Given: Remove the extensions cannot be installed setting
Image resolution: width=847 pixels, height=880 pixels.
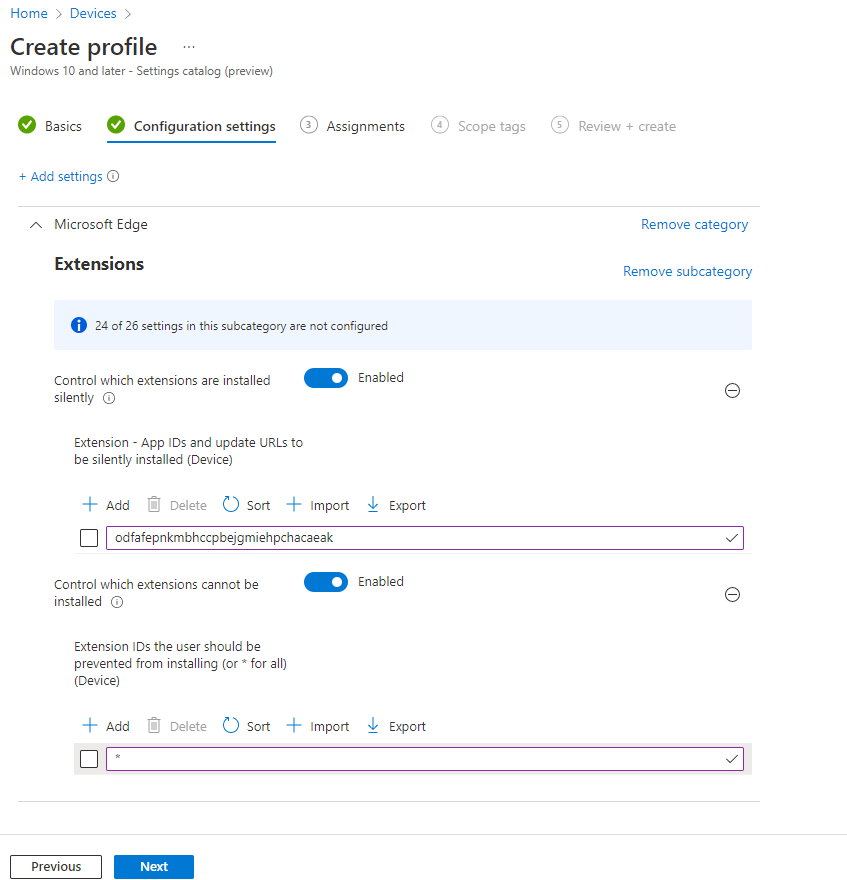Looking at the screenshot, I should (732, 594).
